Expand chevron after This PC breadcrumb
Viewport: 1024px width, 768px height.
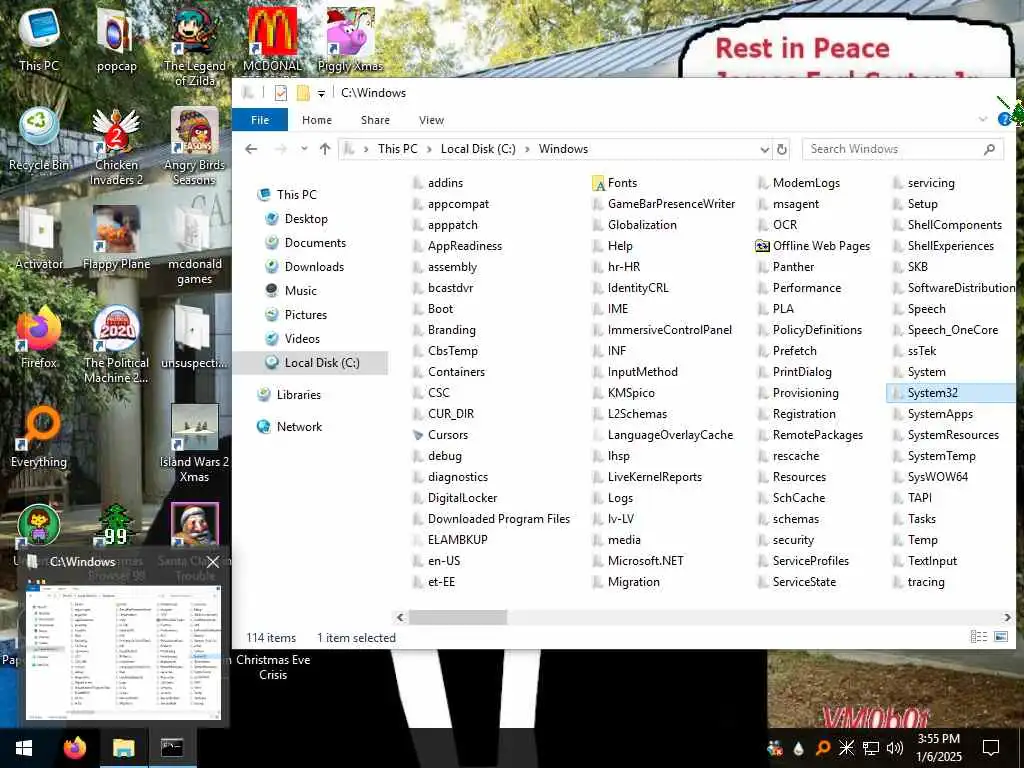click(x=429, y=150)
